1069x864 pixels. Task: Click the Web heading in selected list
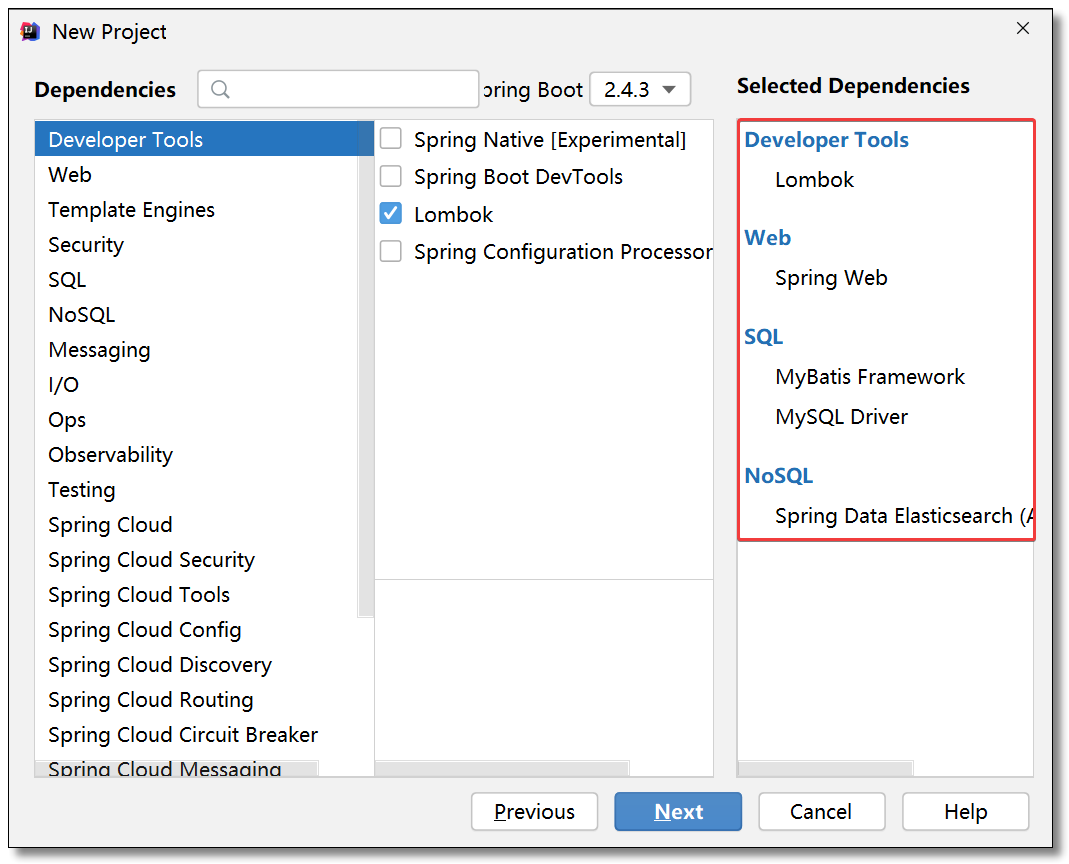point(768,238)
